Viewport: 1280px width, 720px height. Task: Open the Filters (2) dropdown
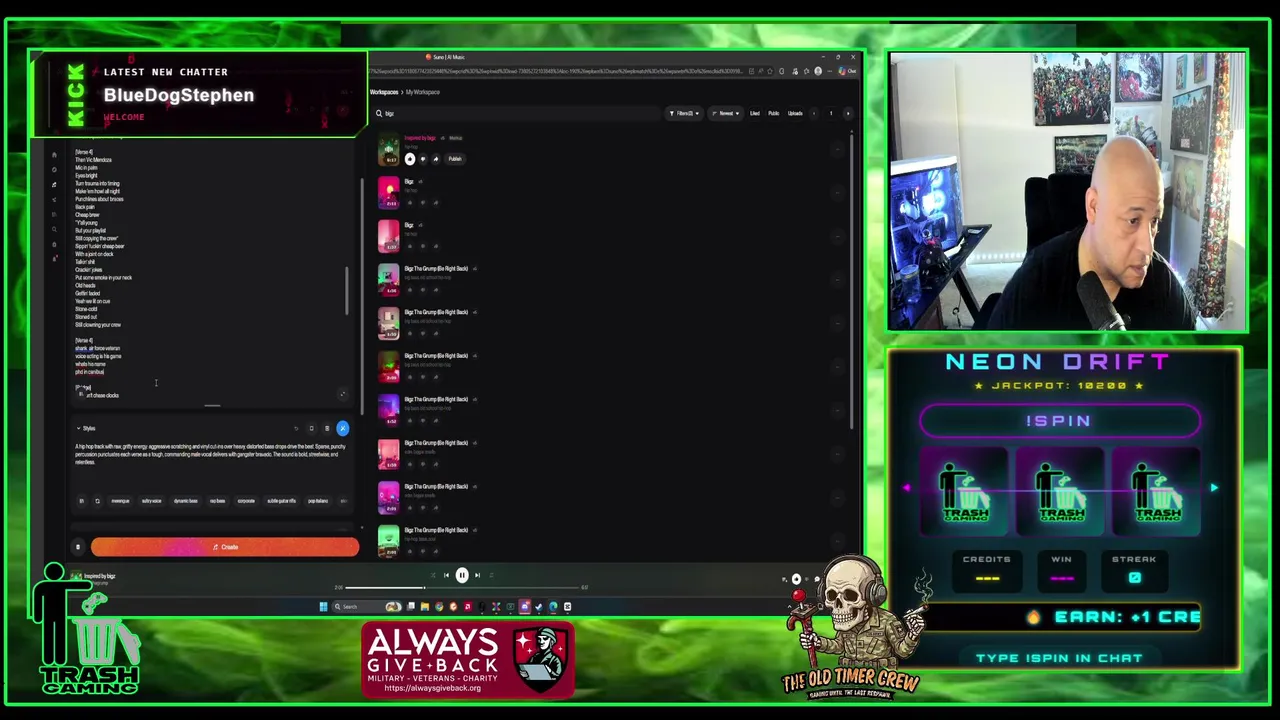684,113
